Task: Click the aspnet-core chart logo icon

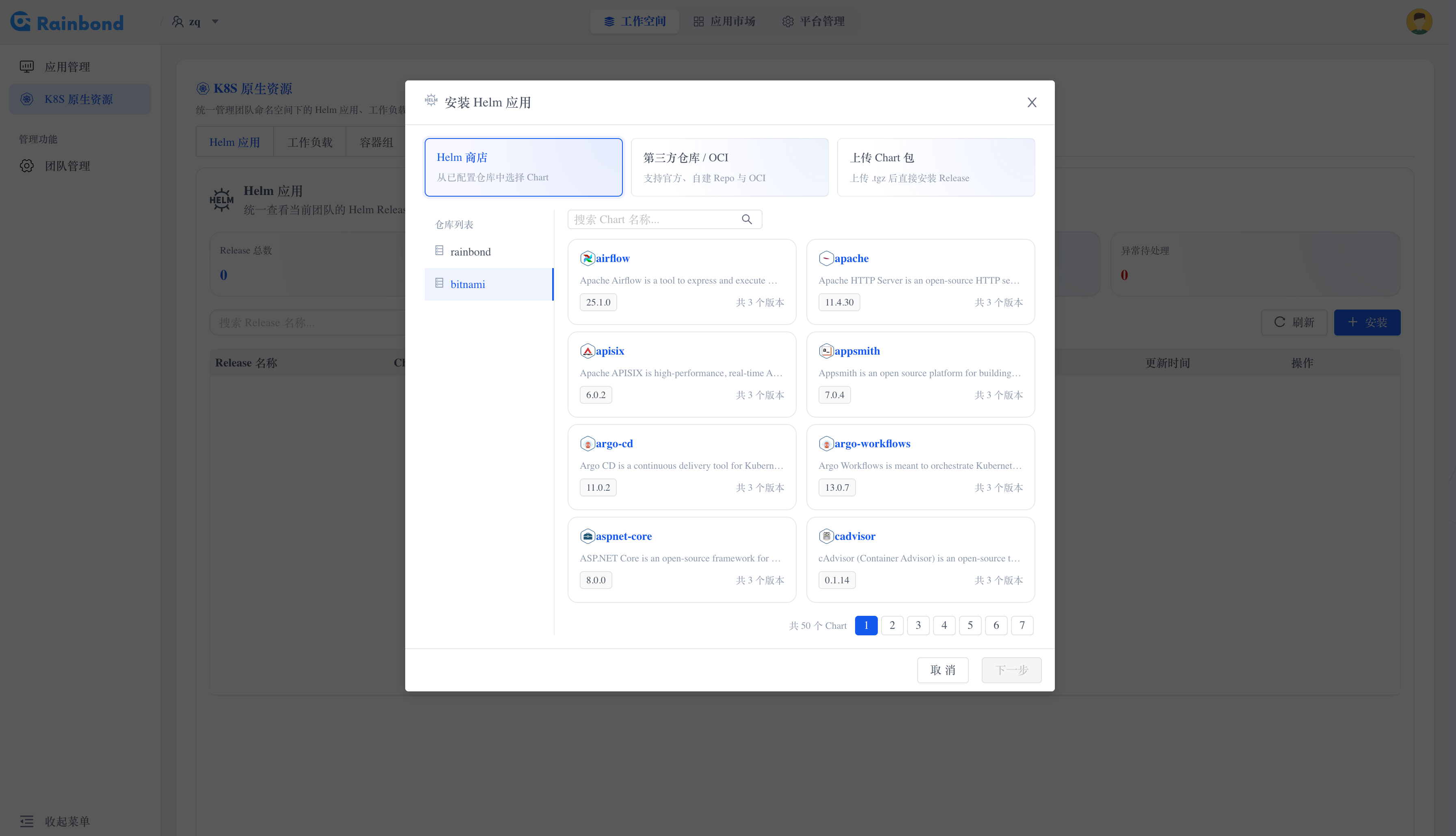Action: pos(587,536)
